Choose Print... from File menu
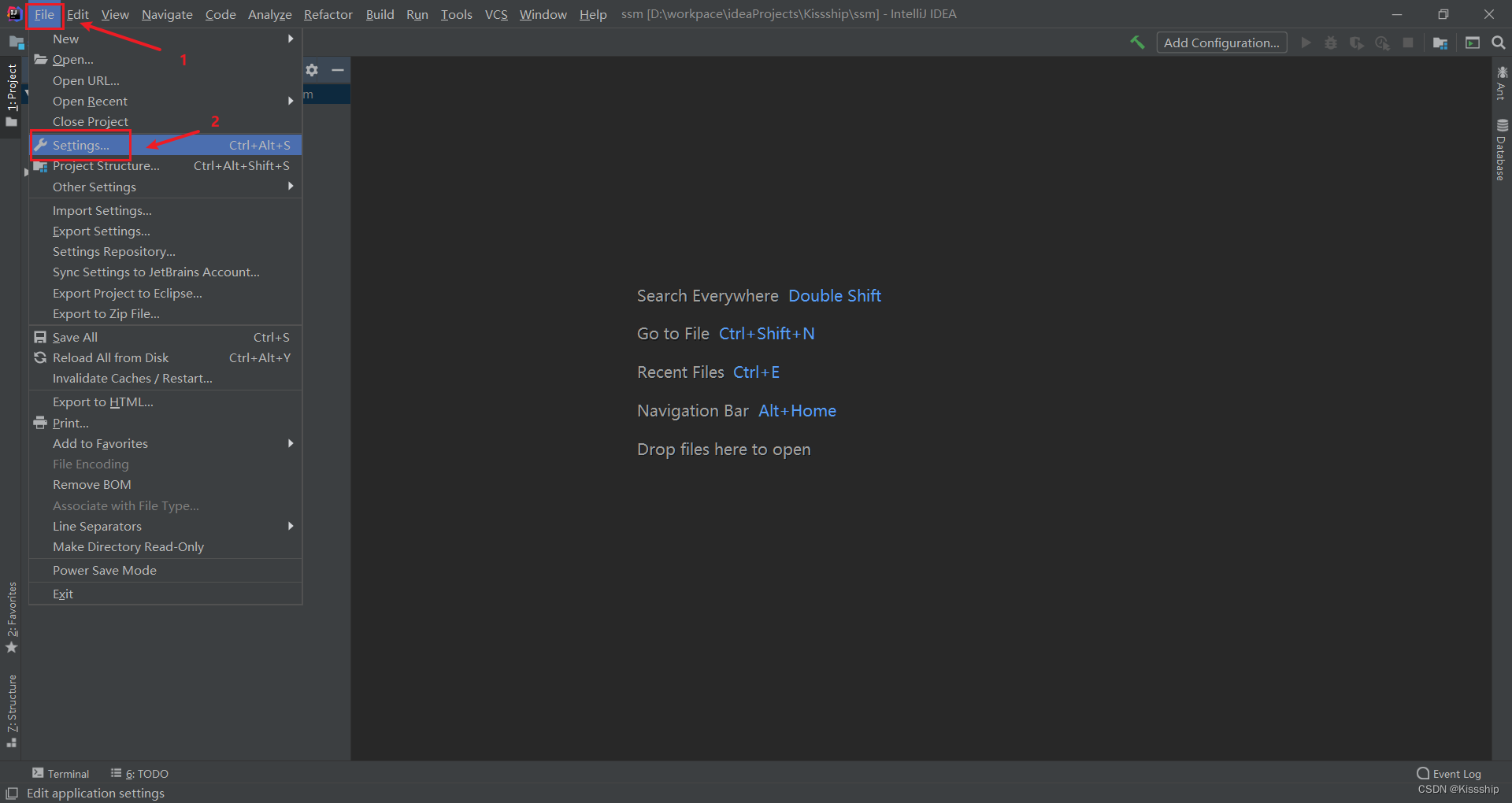 point(165,423)
